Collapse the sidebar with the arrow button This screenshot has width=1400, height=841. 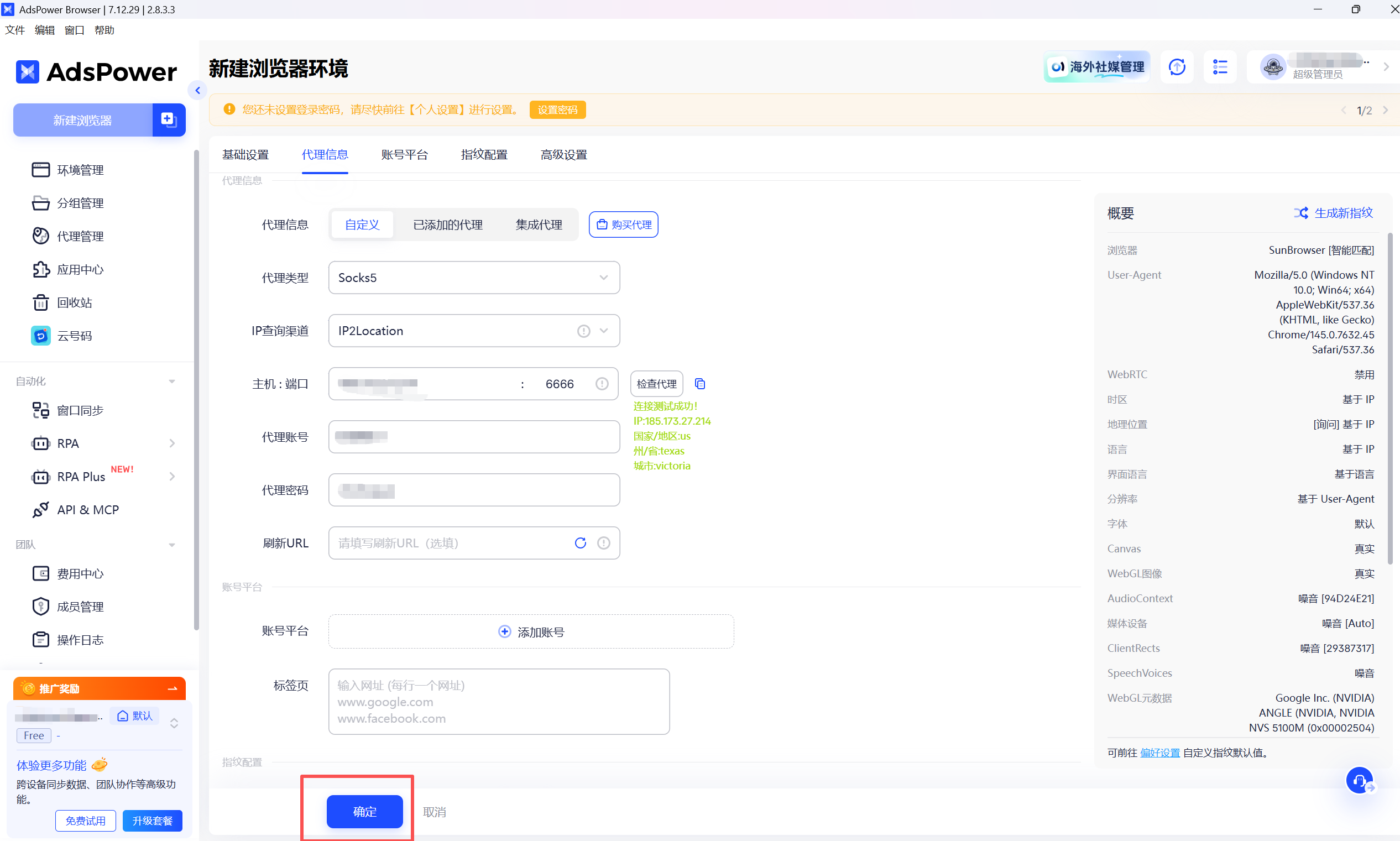pos(198,90)
